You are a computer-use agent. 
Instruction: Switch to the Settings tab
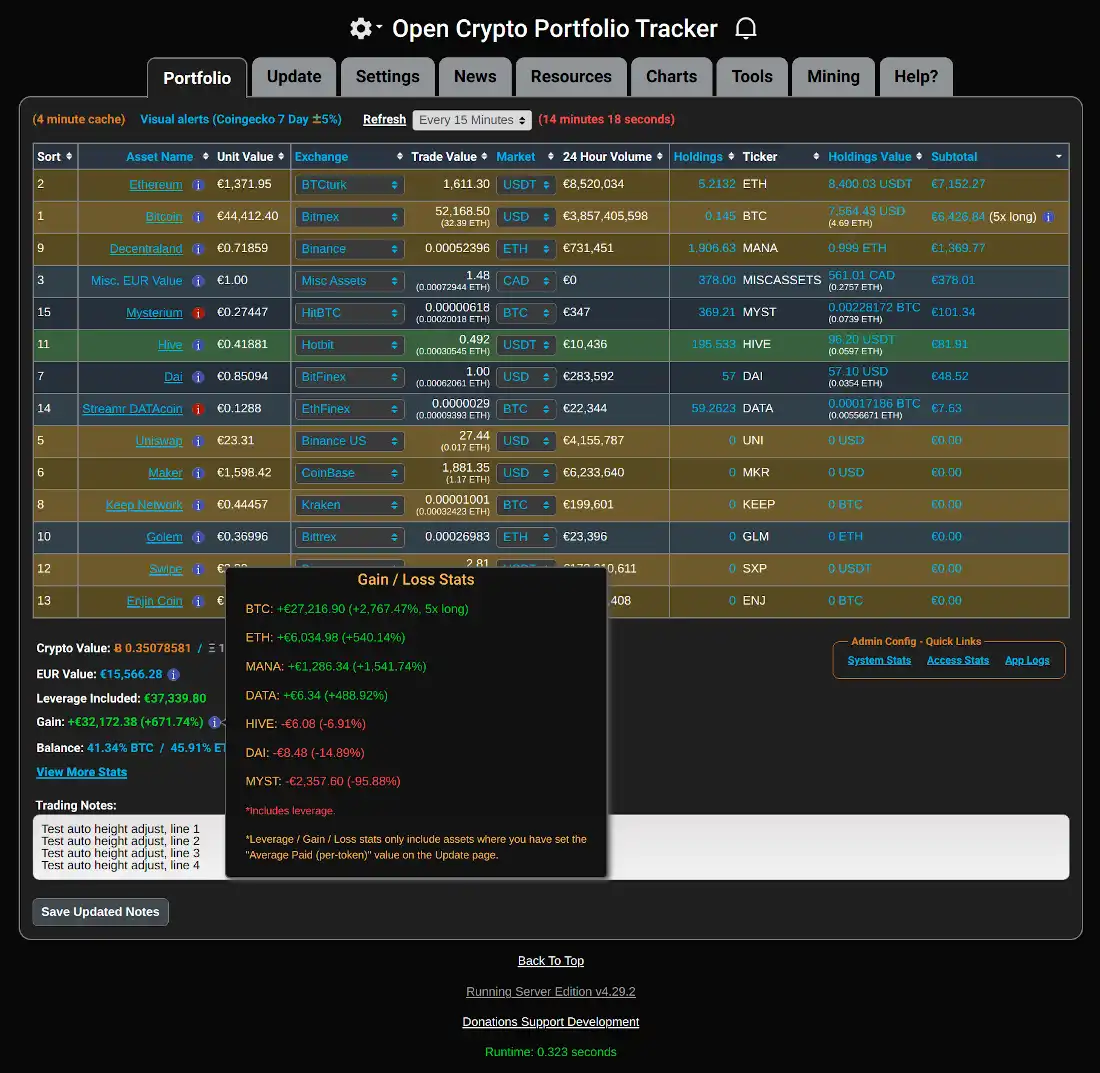pyautogui.click(x=387, y=76)
